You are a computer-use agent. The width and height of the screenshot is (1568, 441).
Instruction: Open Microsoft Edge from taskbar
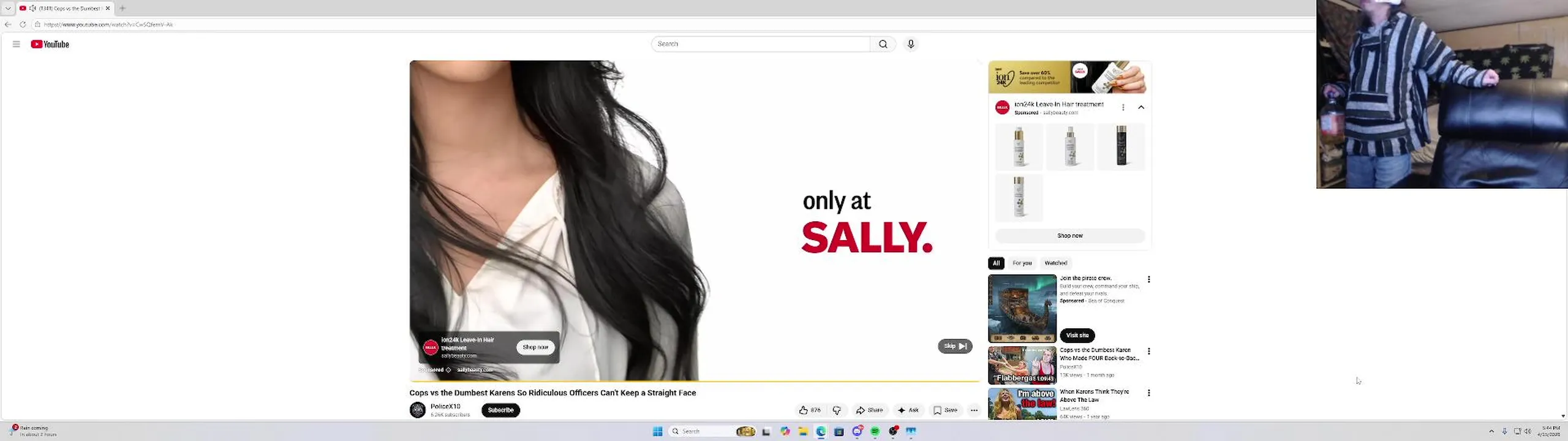pyautogui.click(x=821, y=431)
